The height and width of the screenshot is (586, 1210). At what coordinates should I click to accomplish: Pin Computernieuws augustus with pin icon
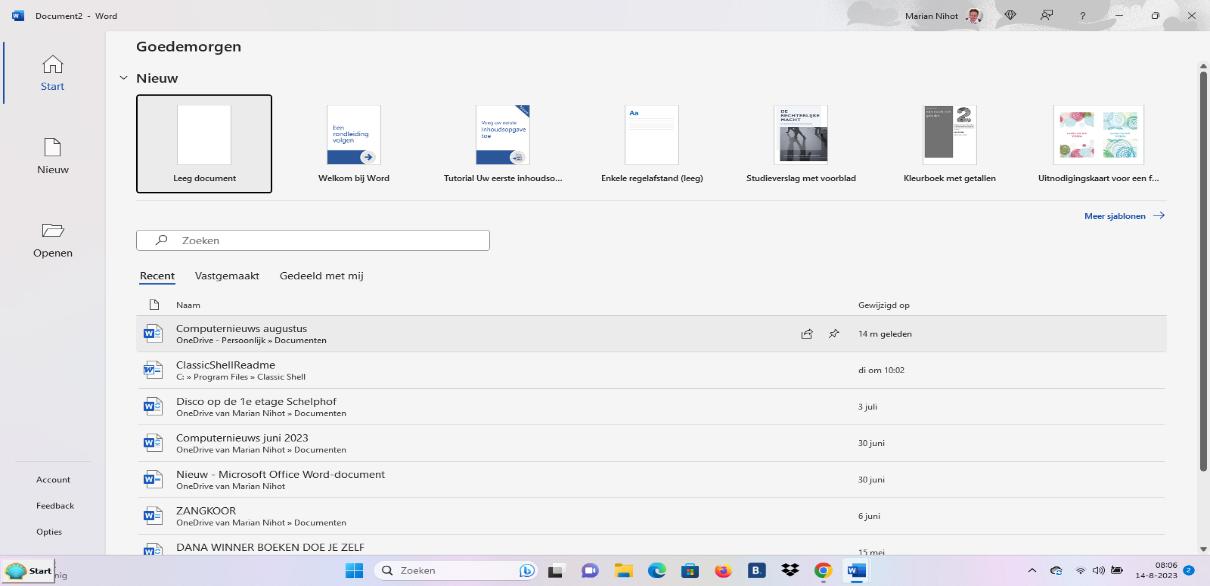point(834,334)
